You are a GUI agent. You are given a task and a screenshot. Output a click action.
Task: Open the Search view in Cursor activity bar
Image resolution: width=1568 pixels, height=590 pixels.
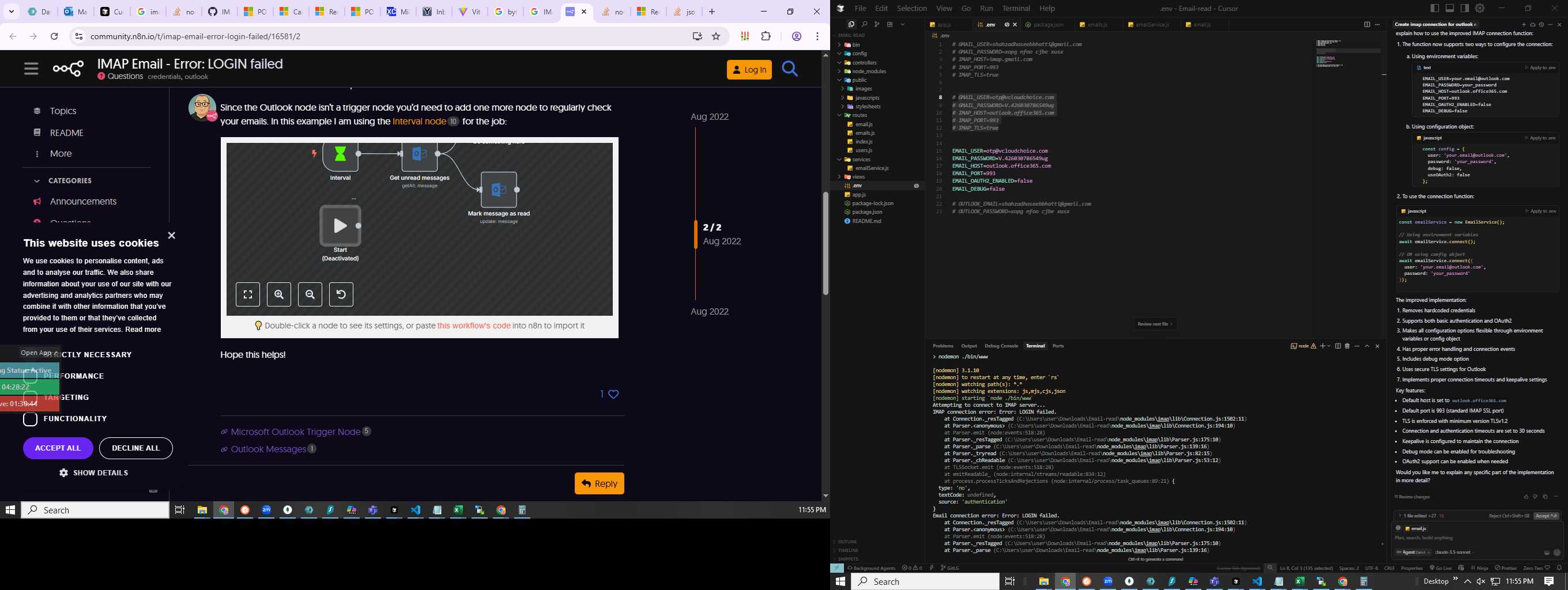pyautogui.click(x=864, y=24)
